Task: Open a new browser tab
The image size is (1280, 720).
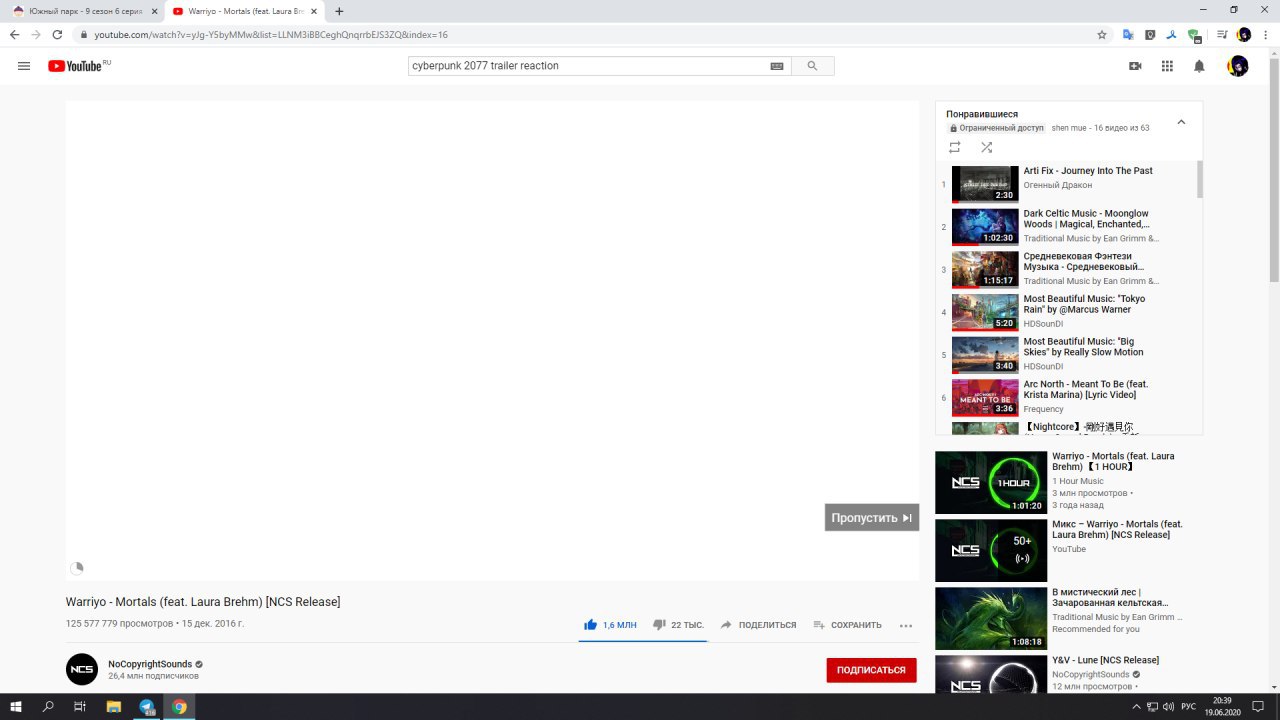Action: (x=339, y=11)
